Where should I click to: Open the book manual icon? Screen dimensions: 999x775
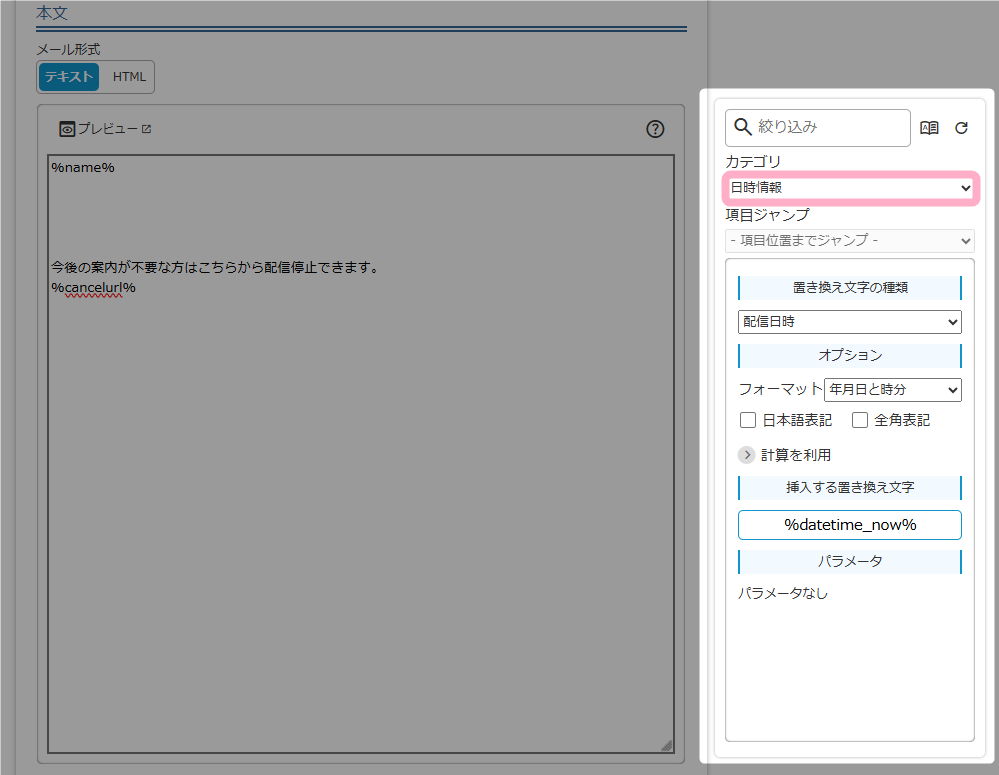point(929,128)
